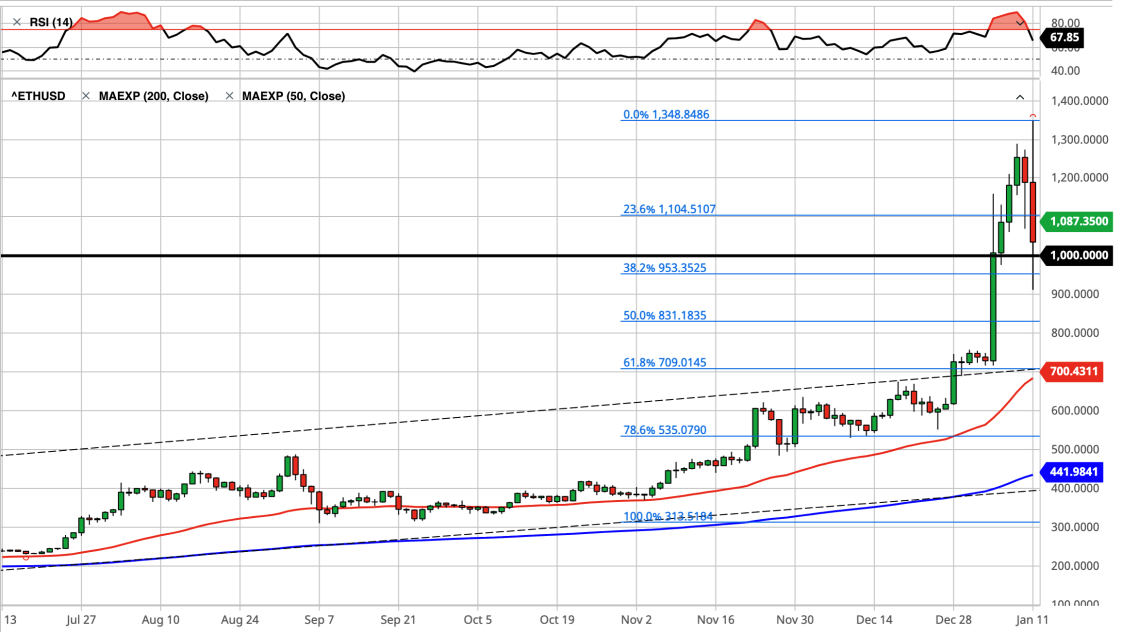Screen dimensions: 1123x635
Task: Select the RSI (14) label
Action: [x=51, y=22]
